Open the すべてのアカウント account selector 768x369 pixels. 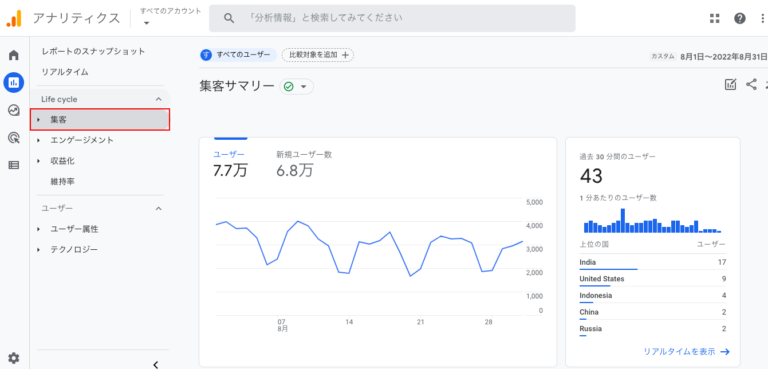point(170,16)
